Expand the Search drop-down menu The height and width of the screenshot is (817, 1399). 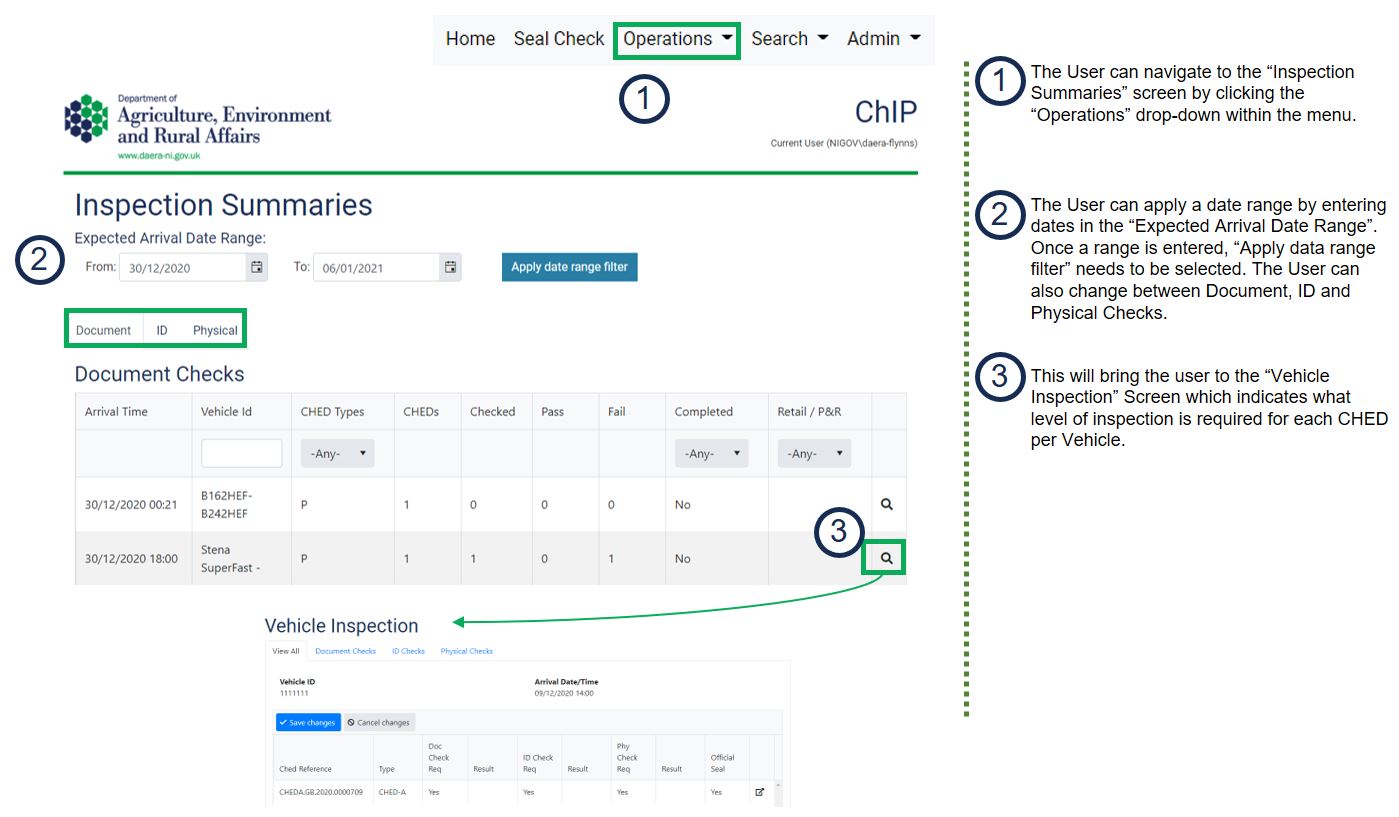(x=789, y=39)
